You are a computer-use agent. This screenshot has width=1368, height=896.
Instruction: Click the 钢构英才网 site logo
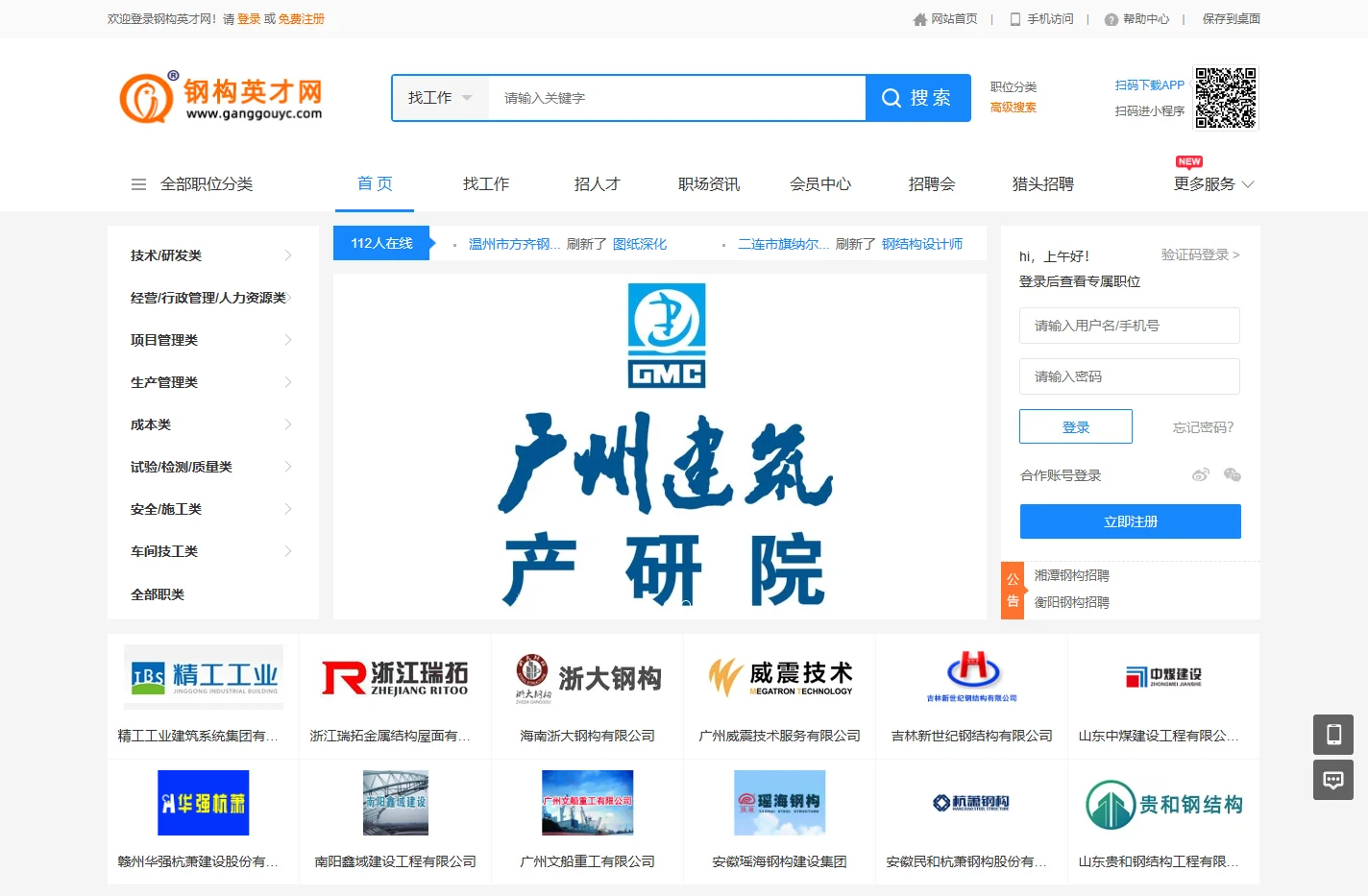(x=221, y=98)
